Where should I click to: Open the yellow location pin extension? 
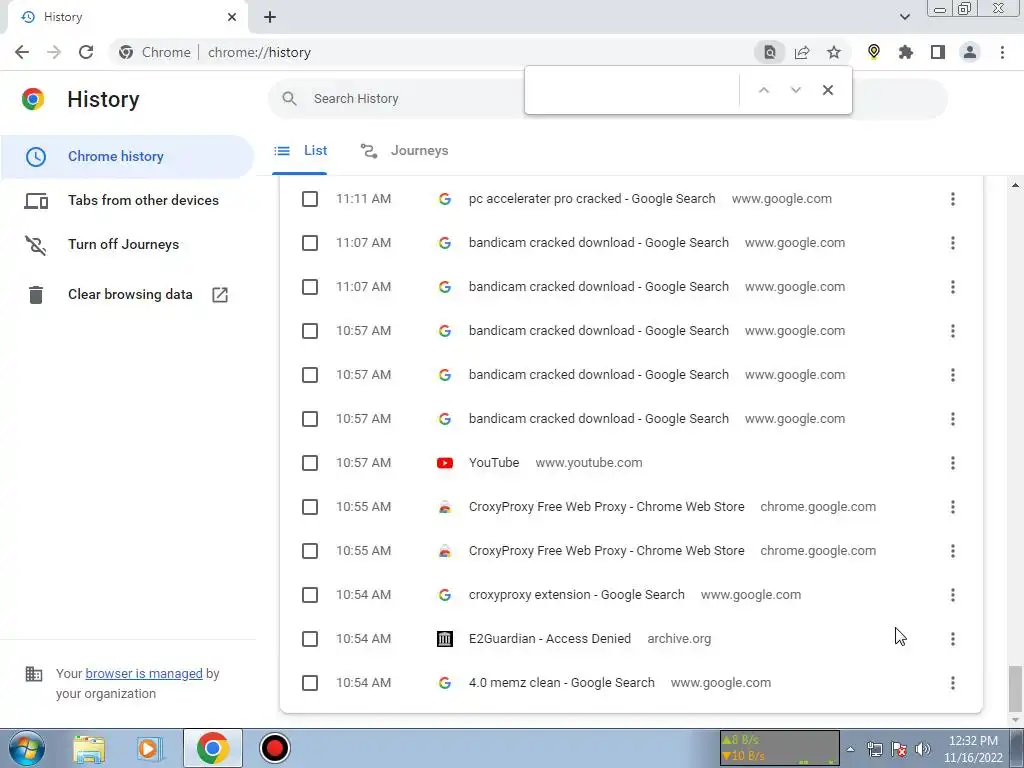click(x=874, y=52)
